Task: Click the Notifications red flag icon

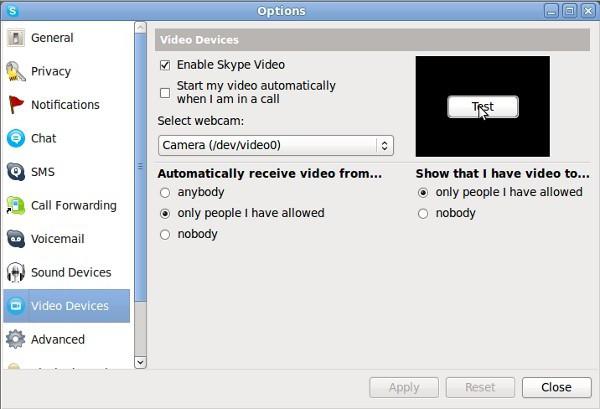Action: tap(16, 104)
